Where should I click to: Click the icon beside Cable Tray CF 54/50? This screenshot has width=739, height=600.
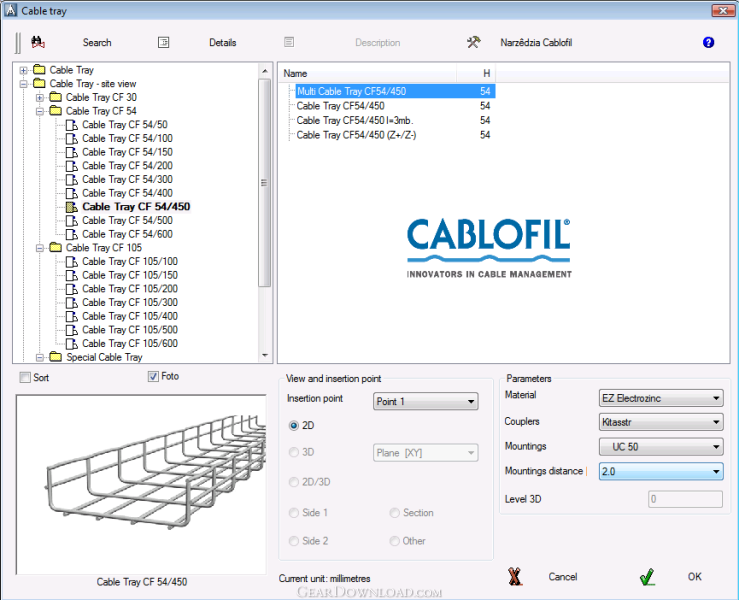point(72,125)
